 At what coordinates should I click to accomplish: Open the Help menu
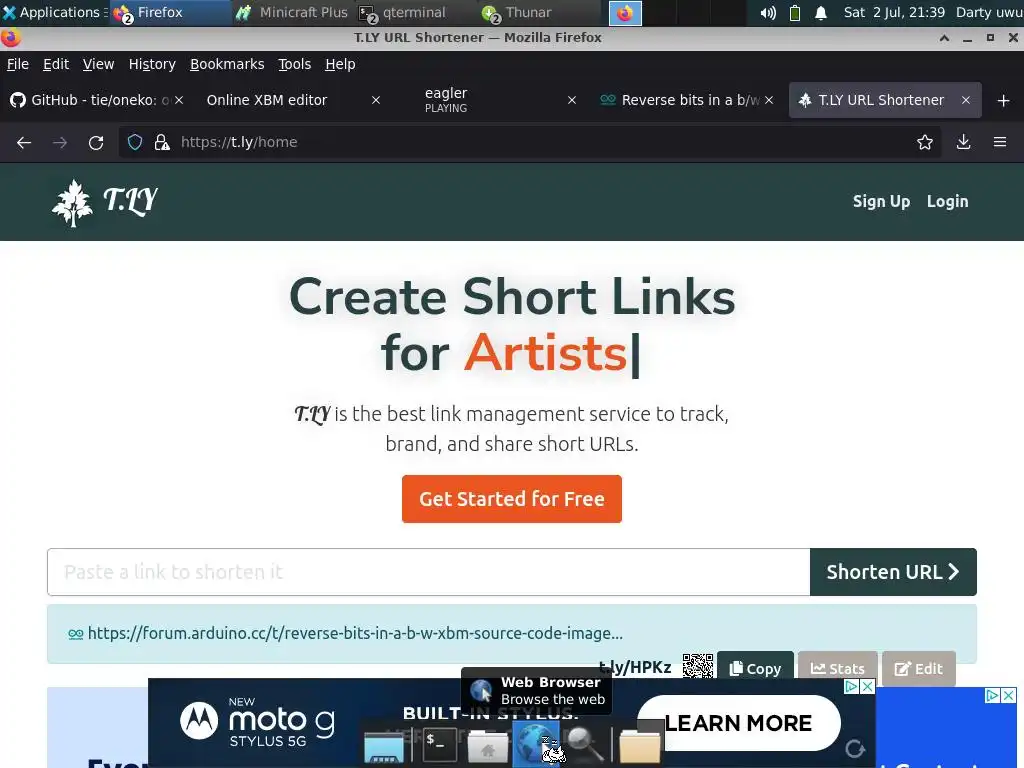coord(340,64)
